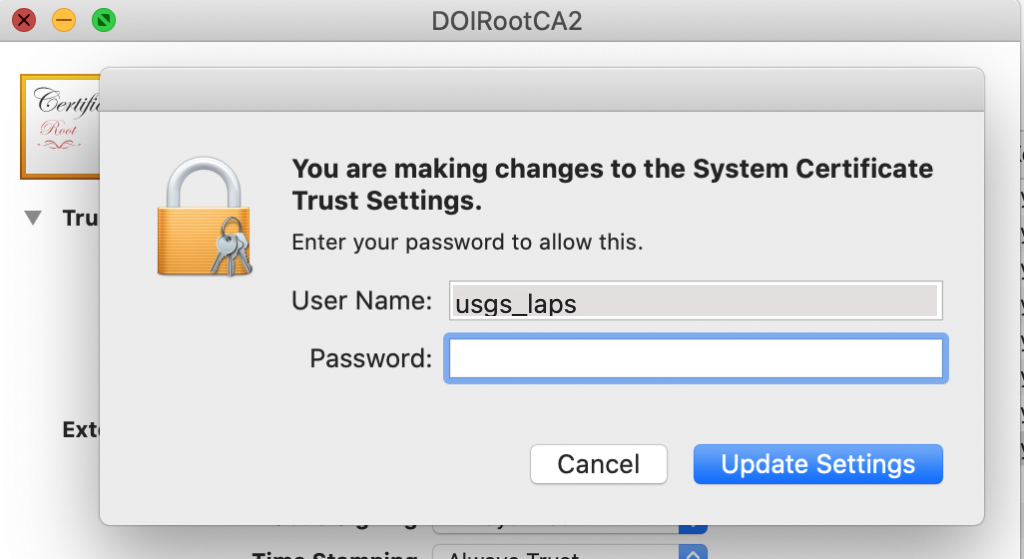Click the Ext section label behind dialog
This screenshot has width=1024, height=559.
pyautogui.click(x=80, y=430)
